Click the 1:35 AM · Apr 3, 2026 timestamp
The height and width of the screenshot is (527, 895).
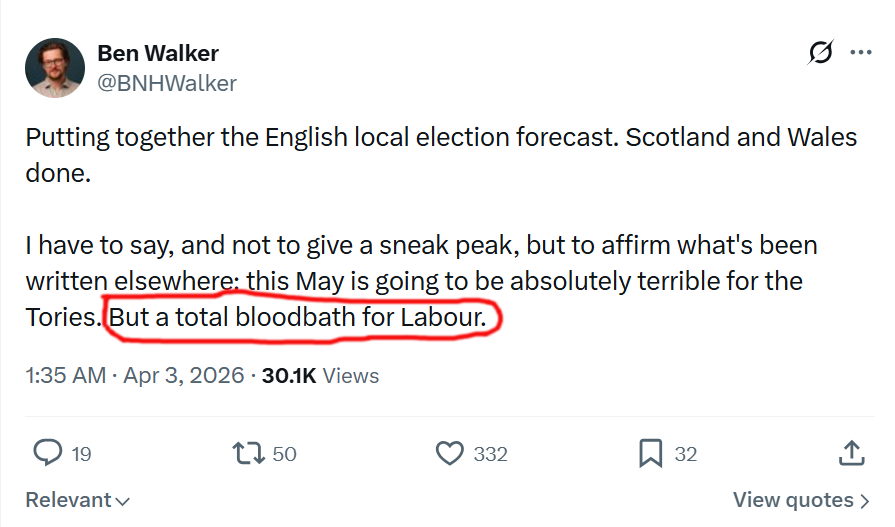click(x=135, y=376)
